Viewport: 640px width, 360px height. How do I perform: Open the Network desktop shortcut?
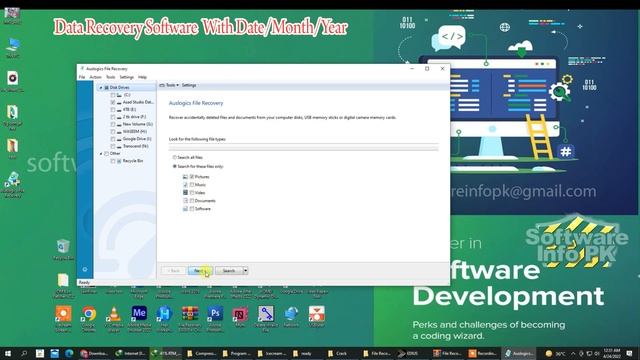pos(291,317)
